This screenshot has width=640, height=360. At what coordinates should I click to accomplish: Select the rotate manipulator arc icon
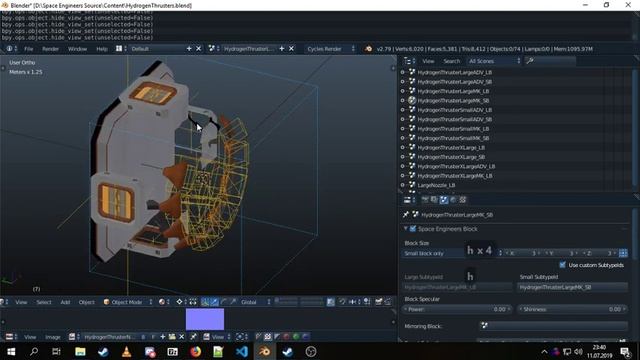click(x=224, y=302)
